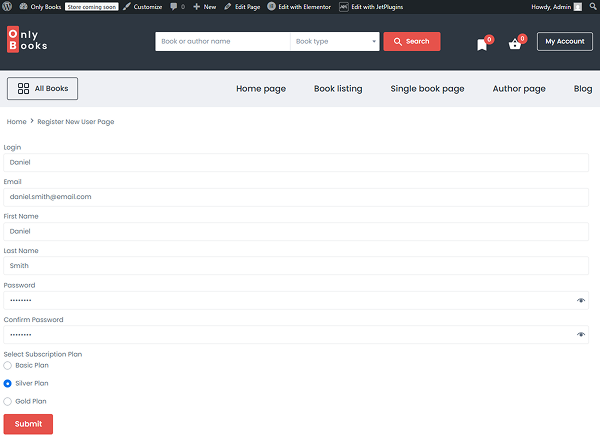
Task: Open the bookmark wishlist icon
Action: point(482,44)
